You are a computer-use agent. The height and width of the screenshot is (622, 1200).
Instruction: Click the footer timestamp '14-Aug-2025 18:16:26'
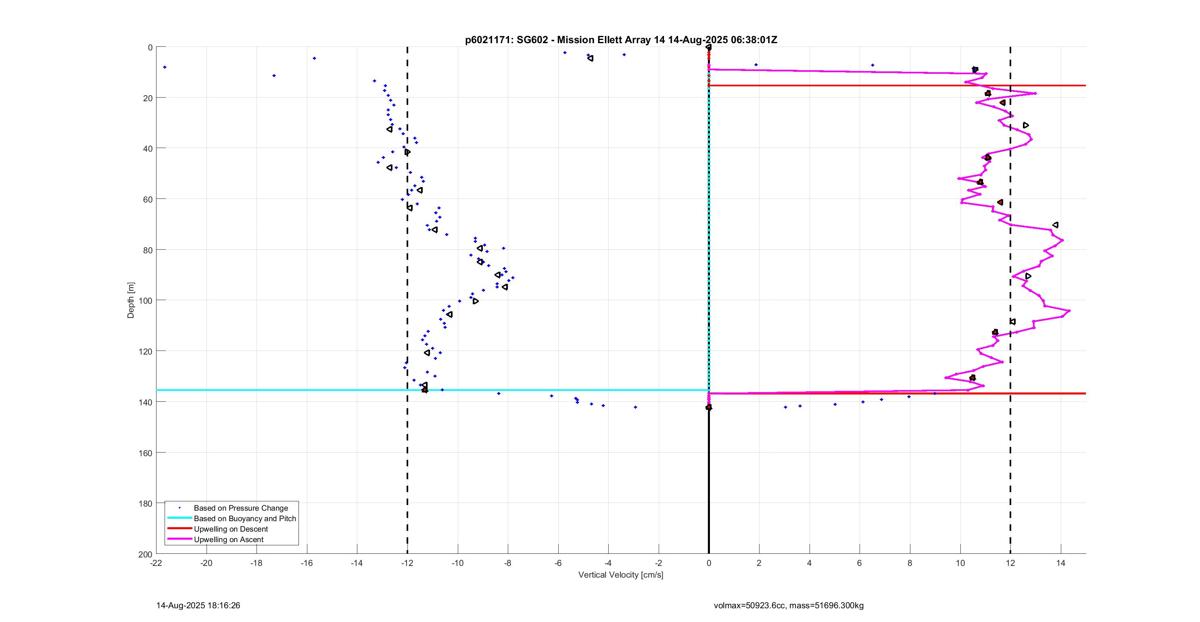tap(198, 605)
